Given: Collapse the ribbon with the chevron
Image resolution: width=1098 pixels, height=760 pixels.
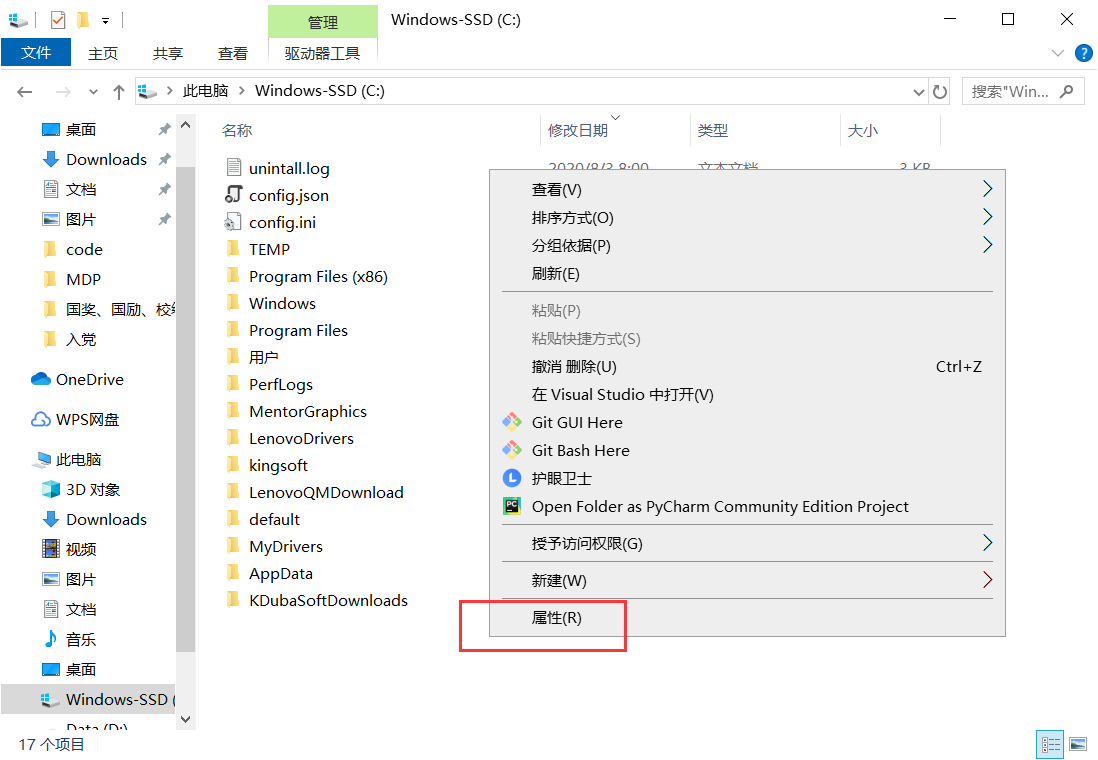Looking at the screenshot, I should 1057,53.
